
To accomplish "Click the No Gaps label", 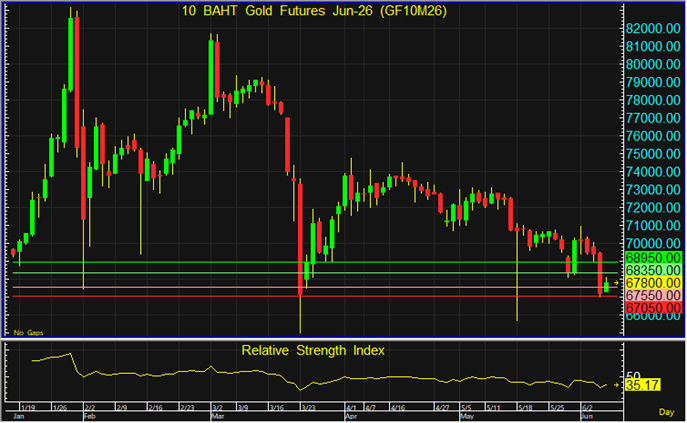I will pyautogui.click(x=28, y=333).
